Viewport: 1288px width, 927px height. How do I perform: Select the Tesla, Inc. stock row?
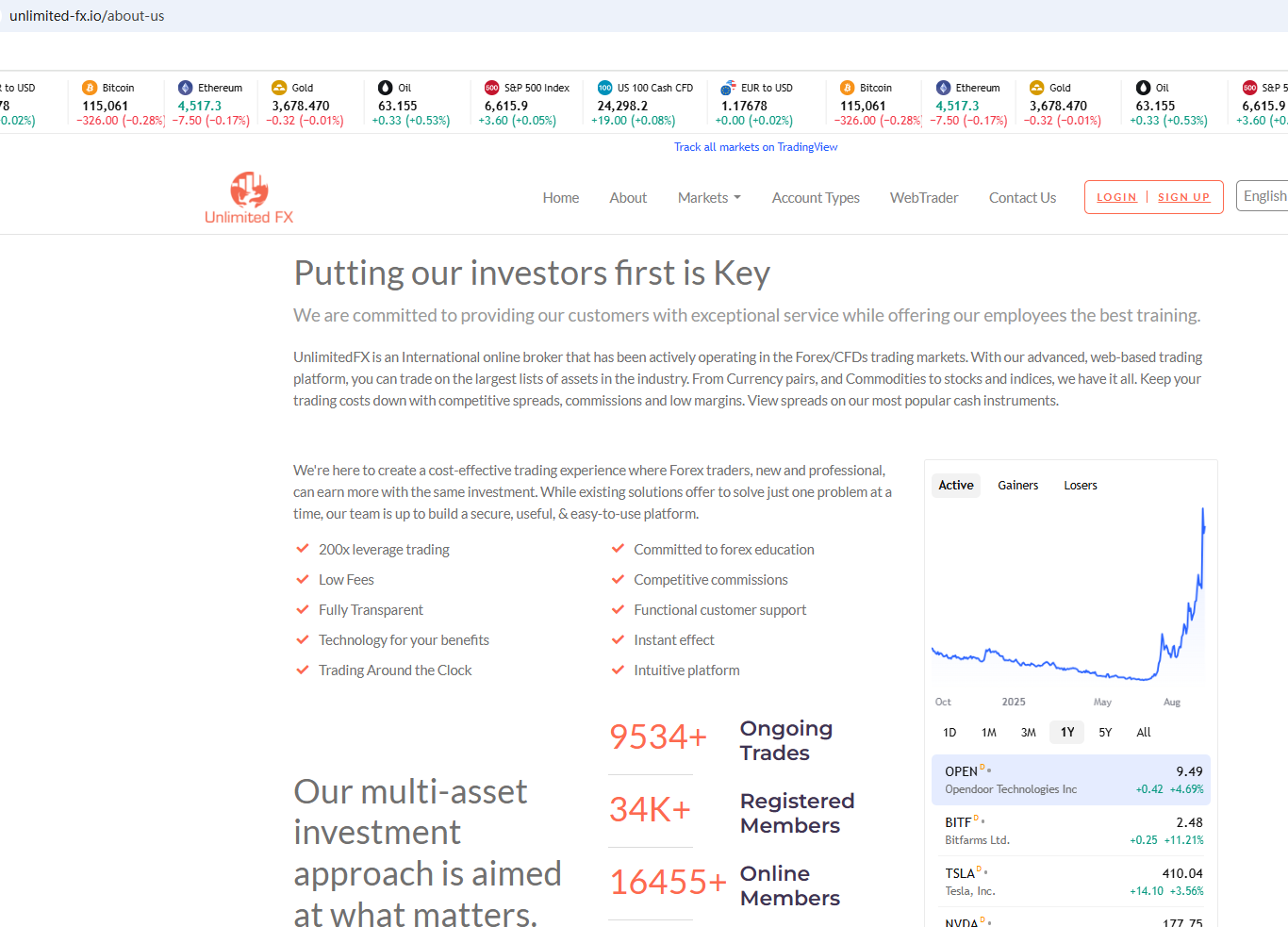[1073, 882]
